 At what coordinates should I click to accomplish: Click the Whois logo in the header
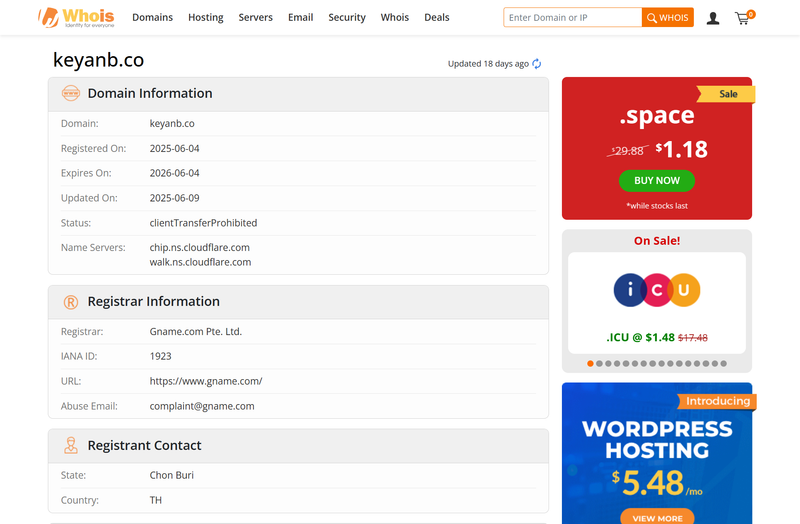click(76, 17)
